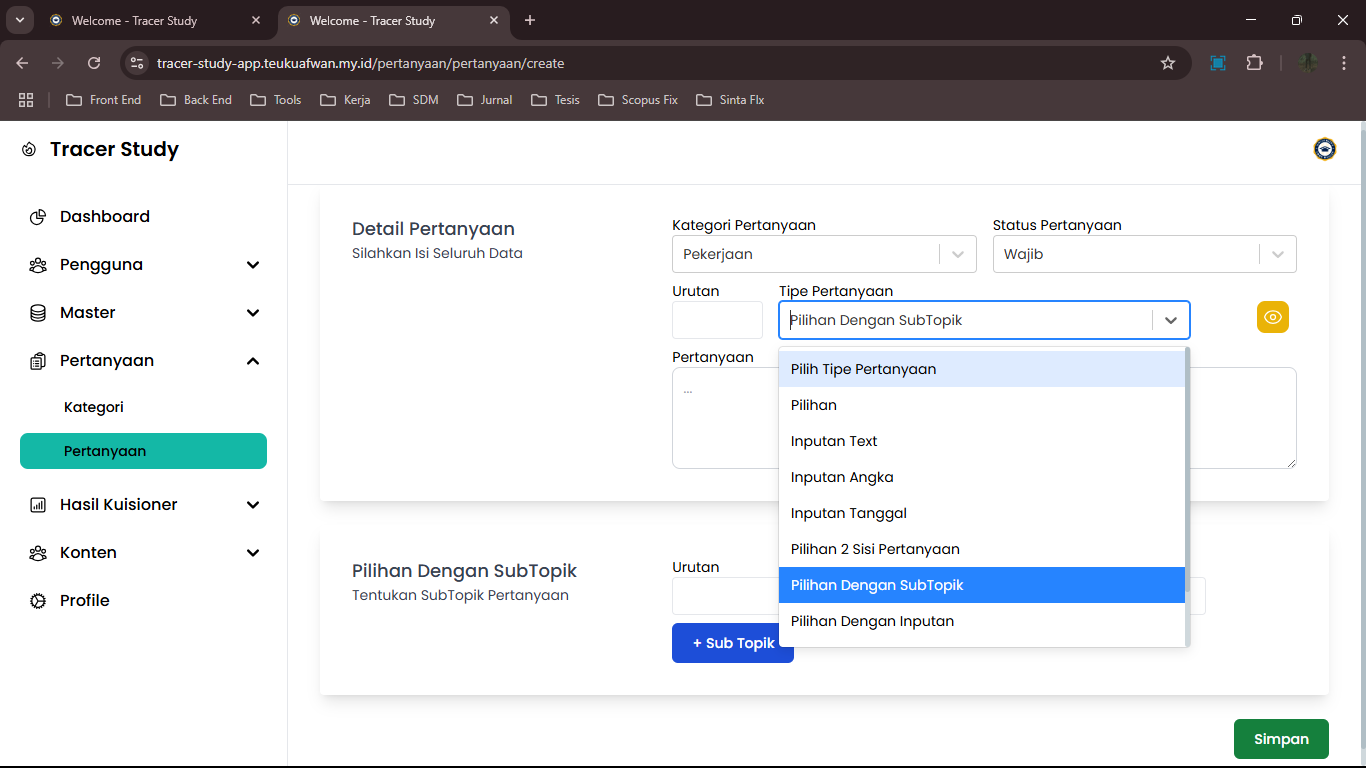Choose Pilihan 2 Sisi Pertanyaan option
Viewport: 1366px width, 768px height.
click(x=874, y=549)
